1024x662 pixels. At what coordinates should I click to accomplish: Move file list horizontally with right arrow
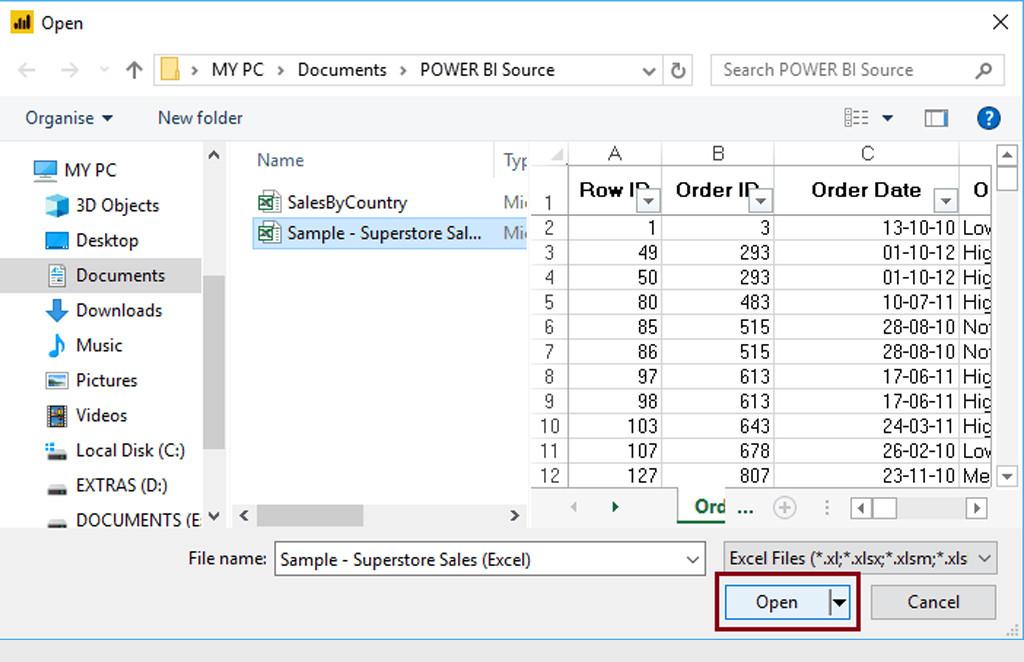pos(515,516)
